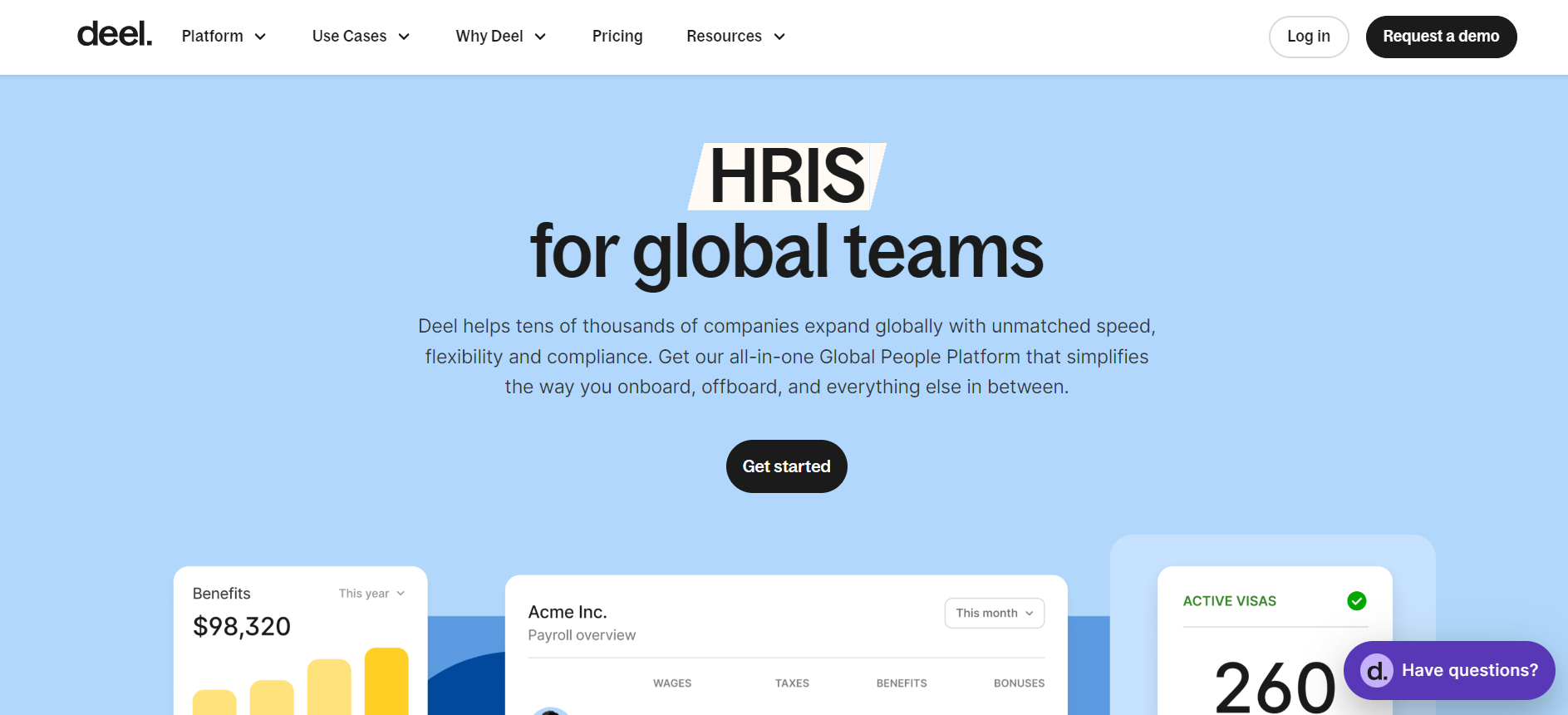This screenshot has height=715, width=1568.
Task: Expand the Platform chevron arrow
Action: pos(260,37)
